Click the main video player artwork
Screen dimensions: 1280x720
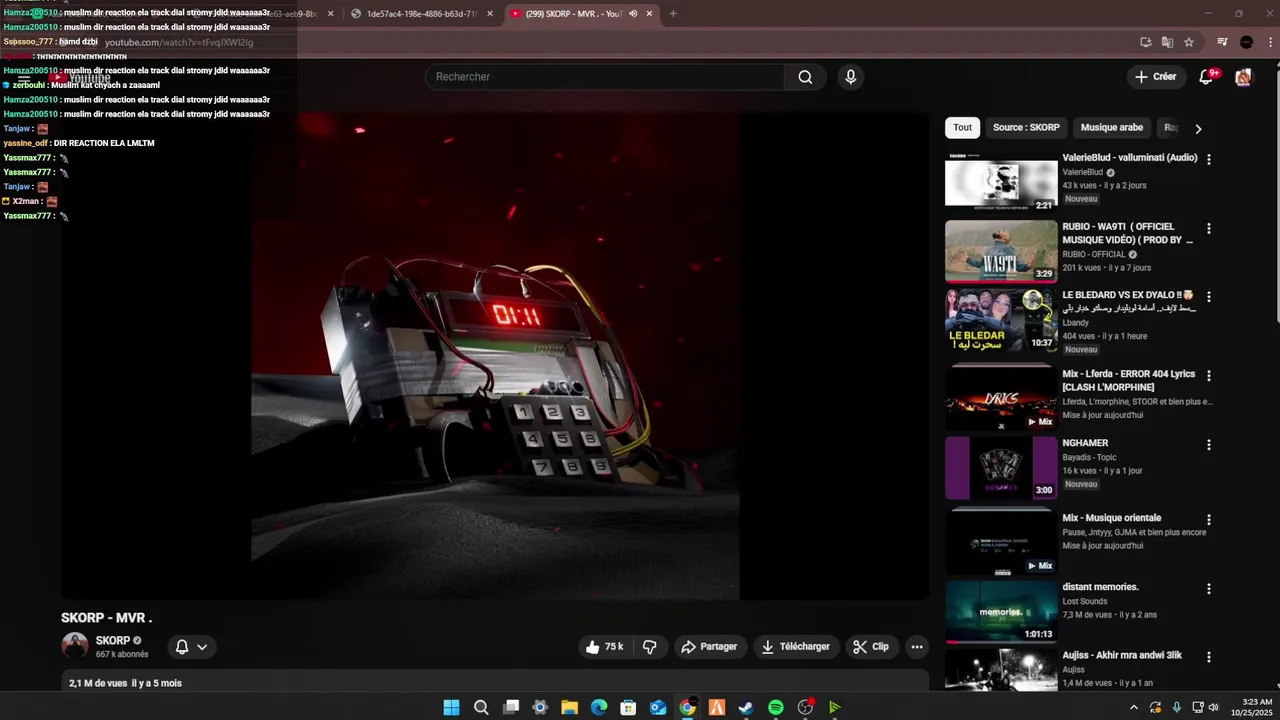(x=495, y=355)
